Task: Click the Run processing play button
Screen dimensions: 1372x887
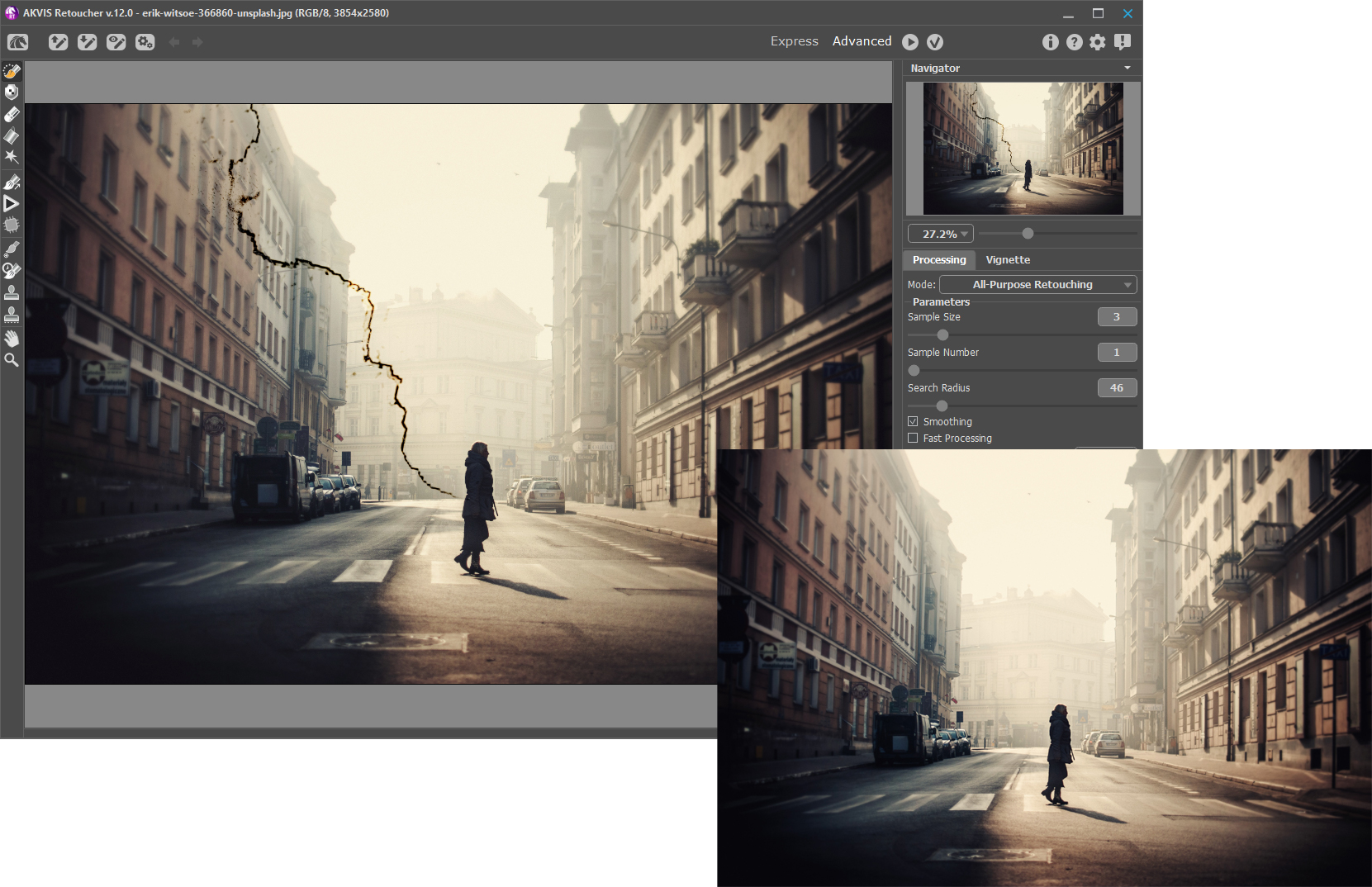Action: pos(910,42)
